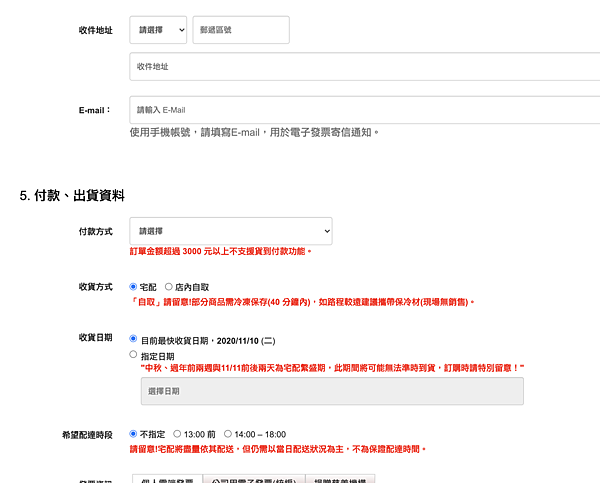Click the 「自取」請留意 red notice

click(302, 302)
